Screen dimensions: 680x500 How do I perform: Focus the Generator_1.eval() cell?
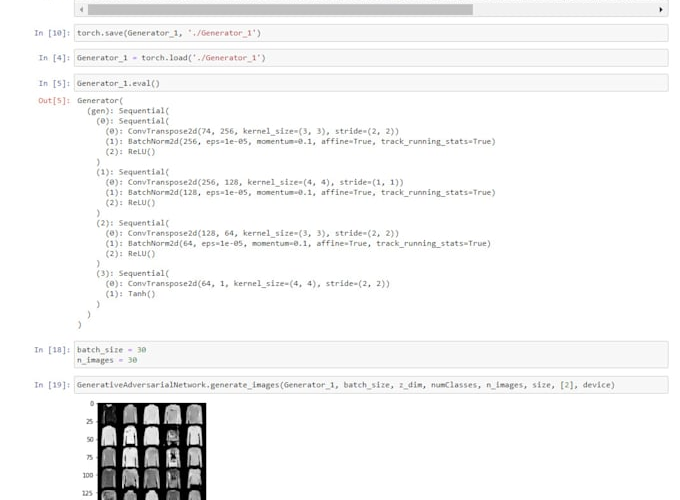click(370, 83)
